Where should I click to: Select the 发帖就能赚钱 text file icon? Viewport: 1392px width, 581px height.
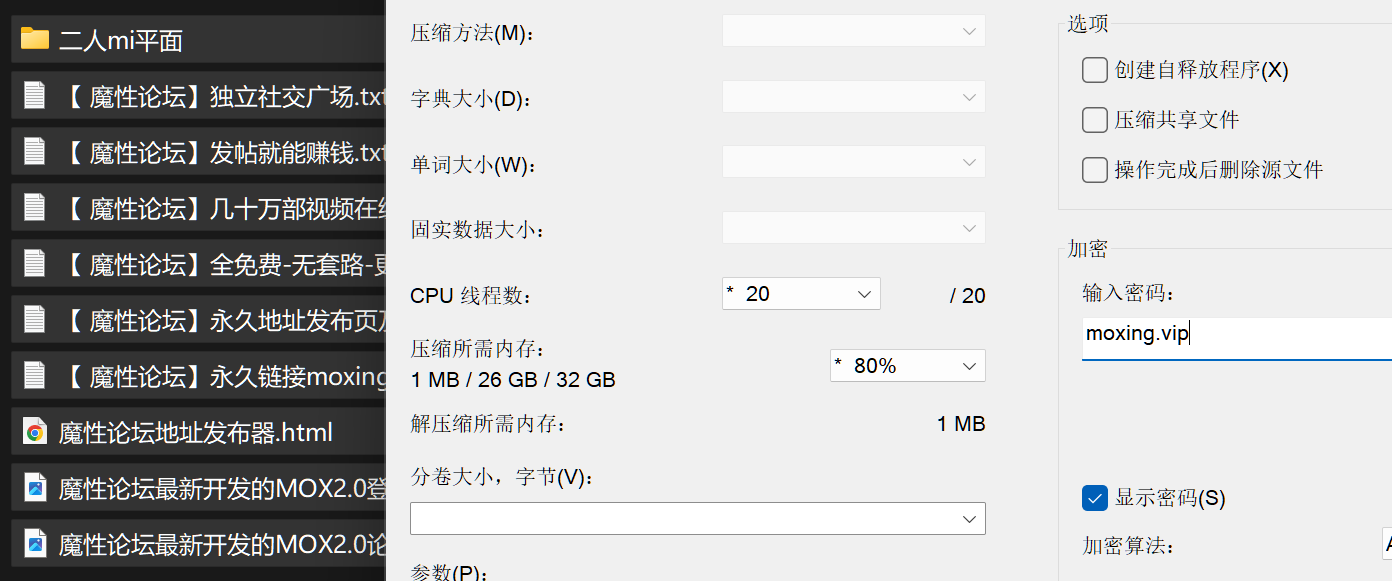pyautogui.click(x=35, y=152)
